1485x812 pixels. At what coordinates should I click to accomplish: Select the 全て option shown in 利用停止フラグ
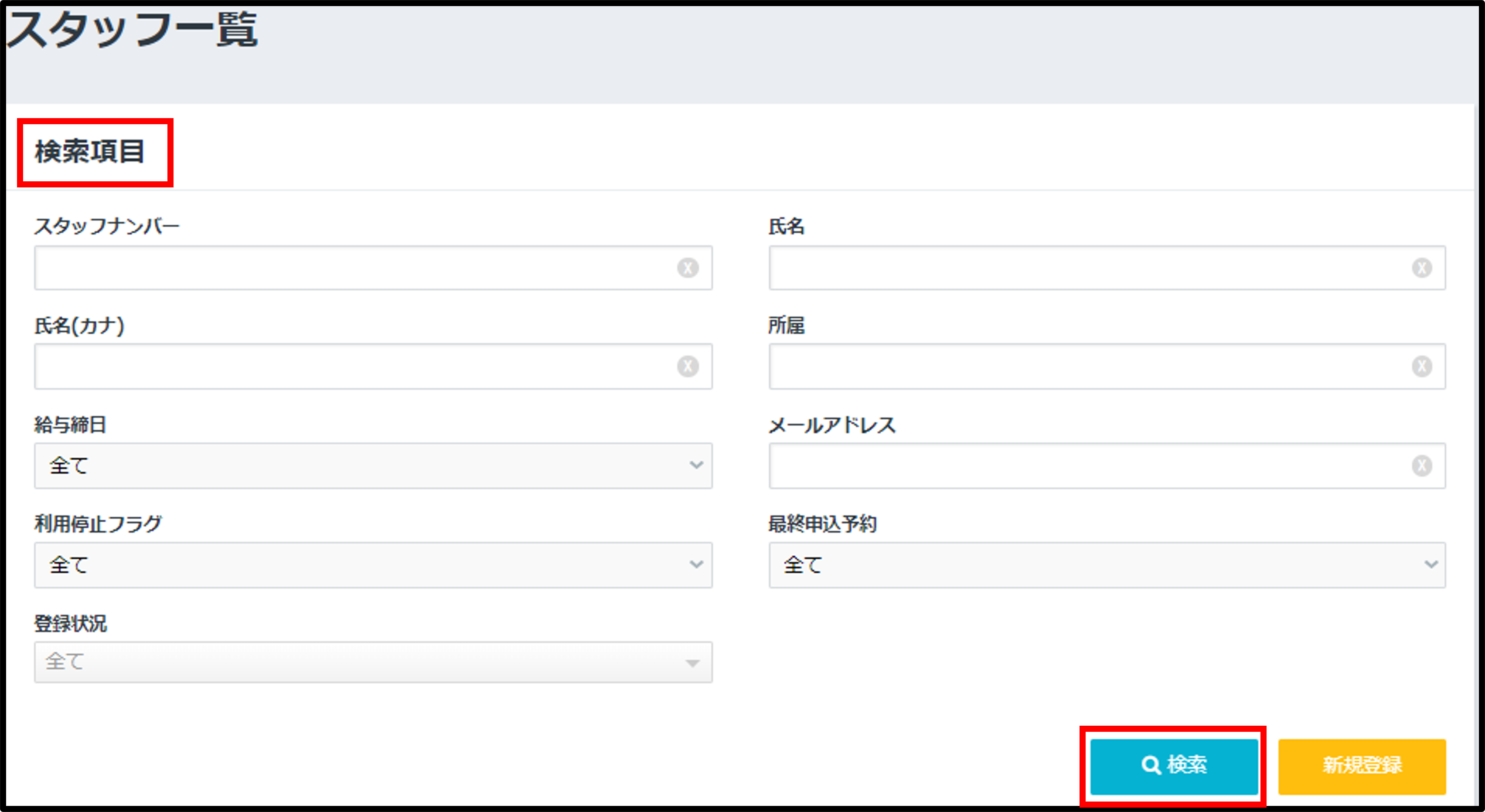click(68, 565)
